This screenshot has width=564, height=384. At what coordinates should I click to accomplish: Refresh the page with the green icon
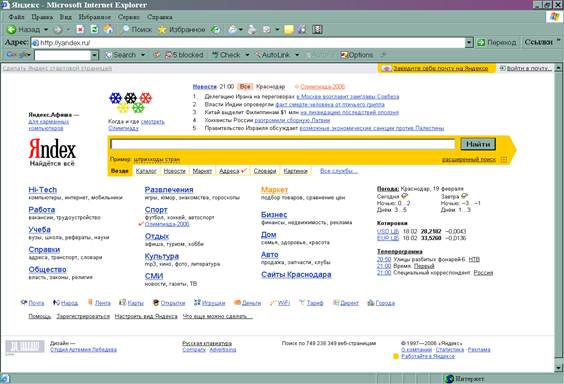(94, 29)
